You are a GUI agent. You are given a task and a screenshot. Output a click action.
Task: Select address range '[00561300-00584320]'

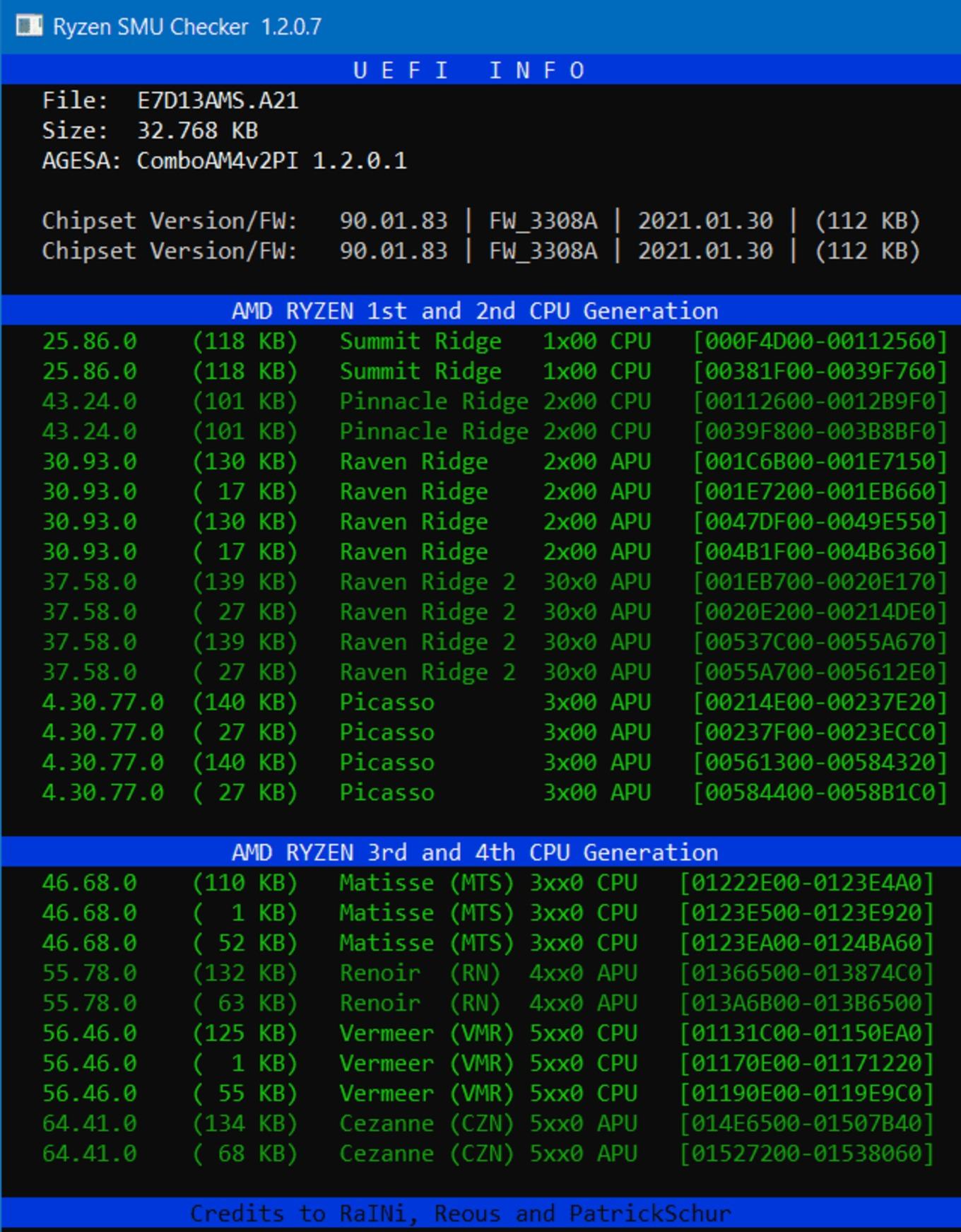pyautogui.click(x=820, y=762)
